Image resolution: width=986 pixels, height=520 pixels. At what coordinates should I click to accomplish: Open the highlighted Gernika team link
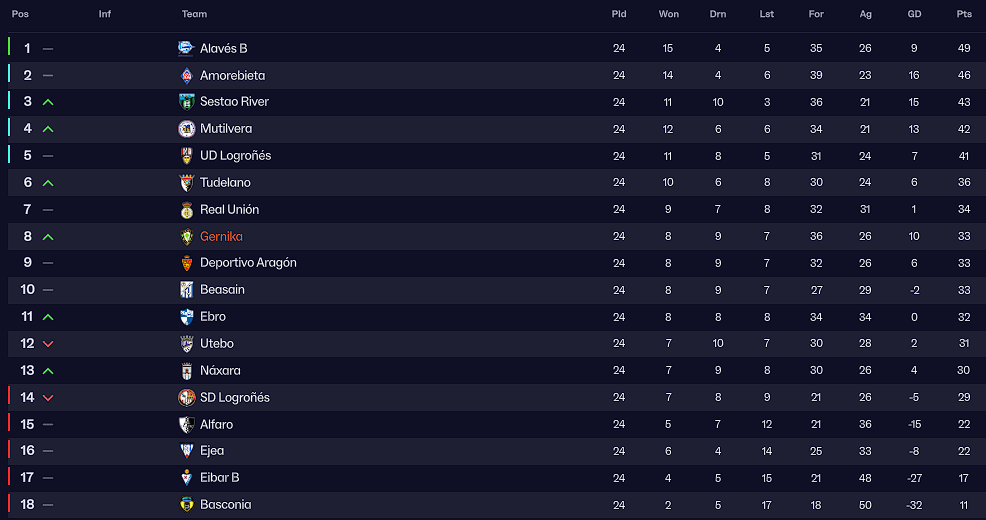(221, 236)
